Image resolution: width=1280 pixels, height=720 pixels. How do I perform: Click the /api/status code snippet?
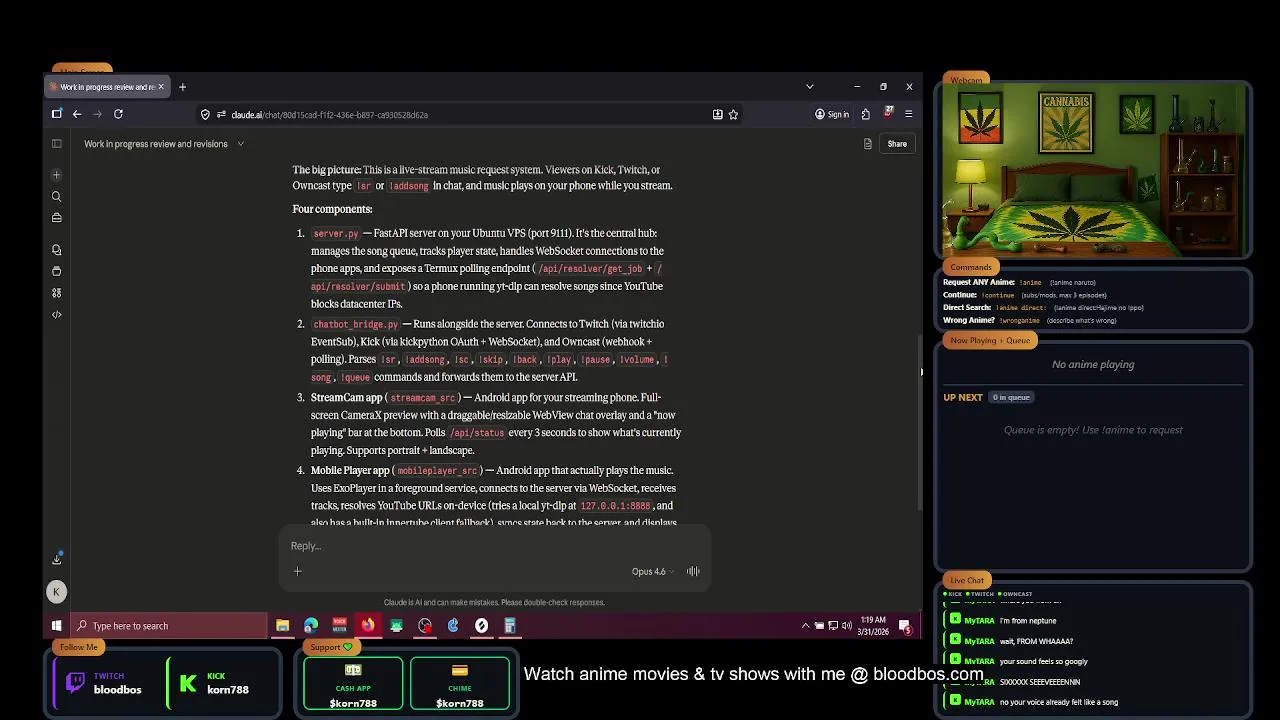(477, 433)
